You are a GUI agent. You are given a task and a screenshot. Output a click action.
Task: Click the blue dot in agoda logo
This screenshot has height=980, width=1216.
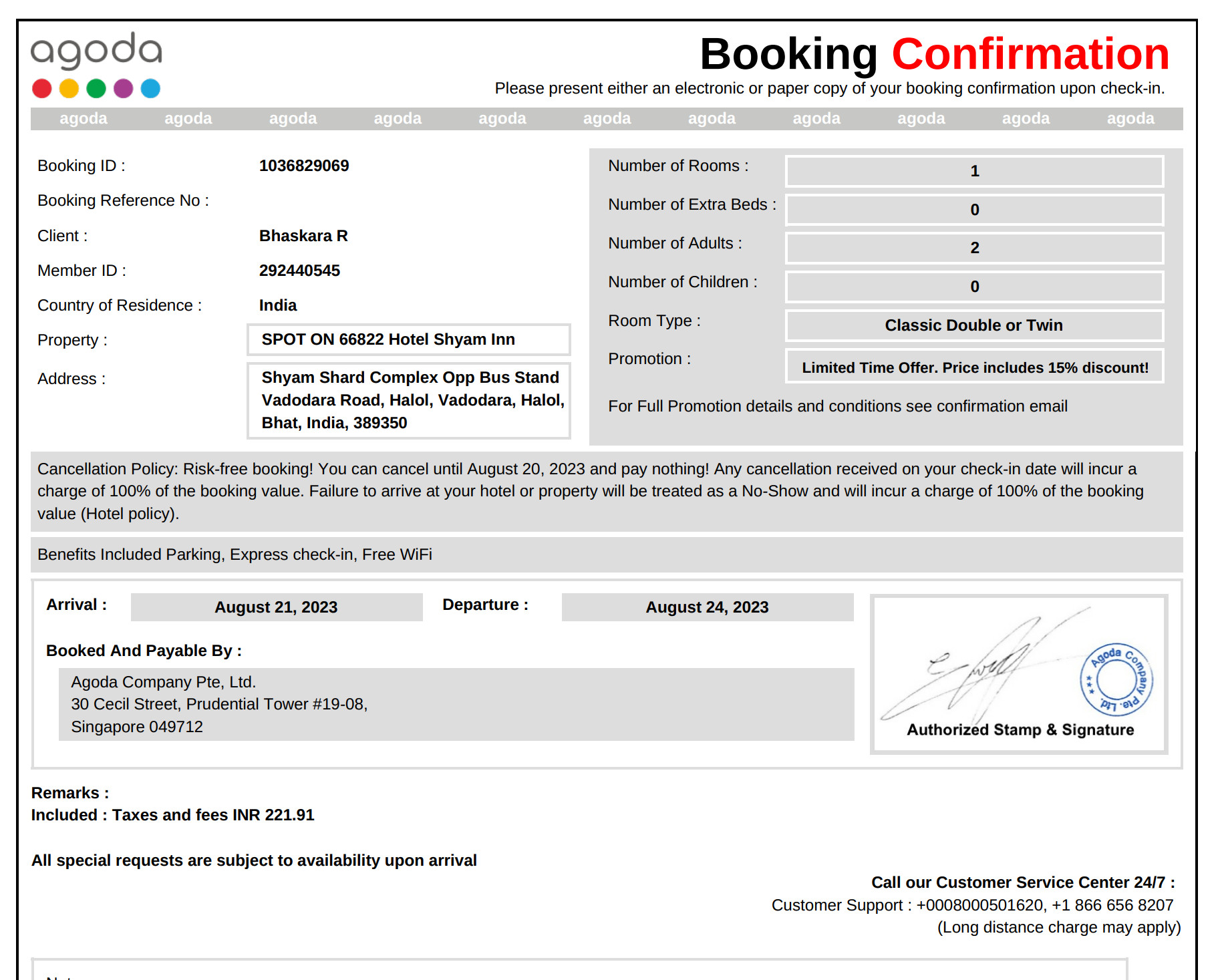(x=150, y=88)
